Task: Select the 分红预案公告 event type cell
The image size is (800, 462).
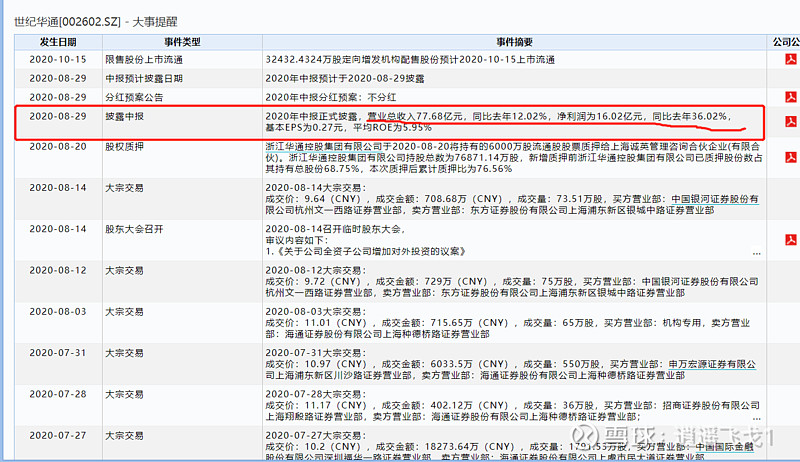Action: tap(182, 97)
